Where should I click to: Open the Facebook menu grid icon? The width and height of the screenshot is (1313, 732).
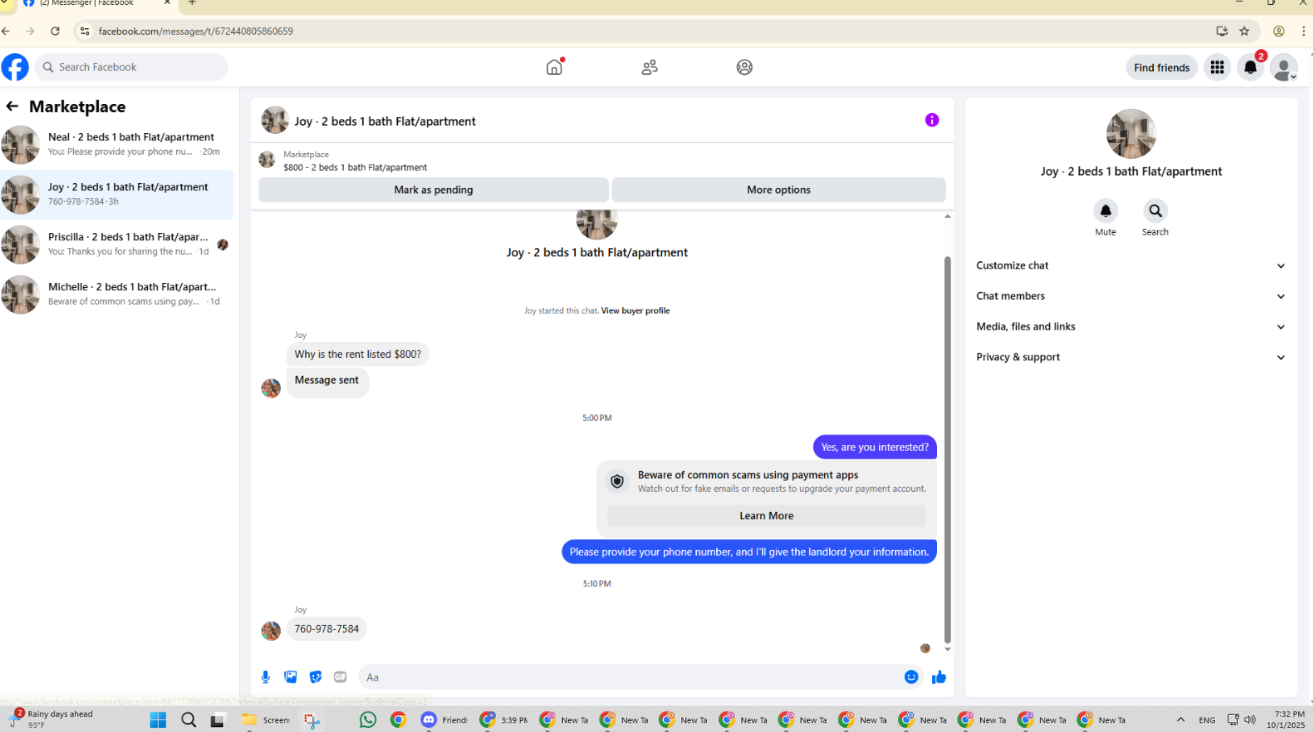pyautogui.click(x=1217, y=67)
